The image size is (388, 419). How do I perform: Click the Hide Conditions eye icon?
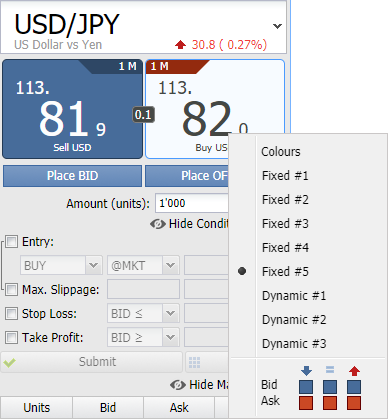click(x=158, y=224)
